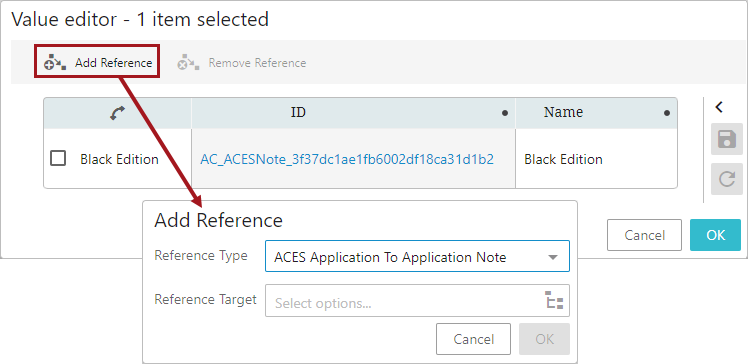Click the circular arrow revert icon

[727, 179]
